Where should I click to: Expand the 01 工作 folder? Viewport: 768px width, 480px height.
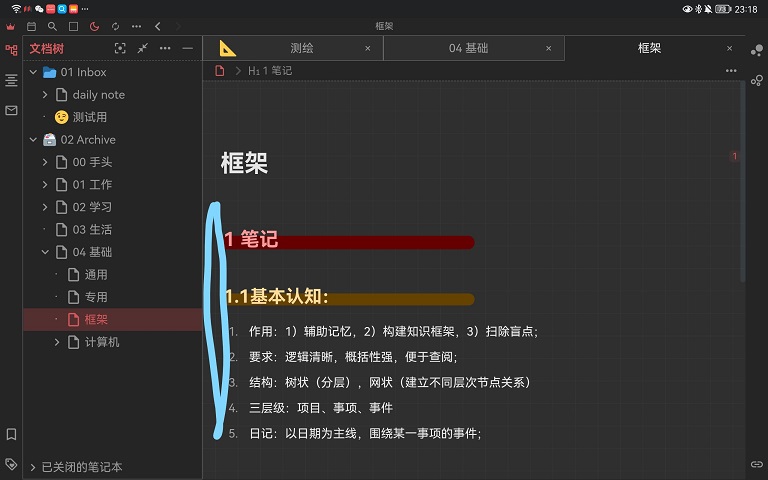45,185
